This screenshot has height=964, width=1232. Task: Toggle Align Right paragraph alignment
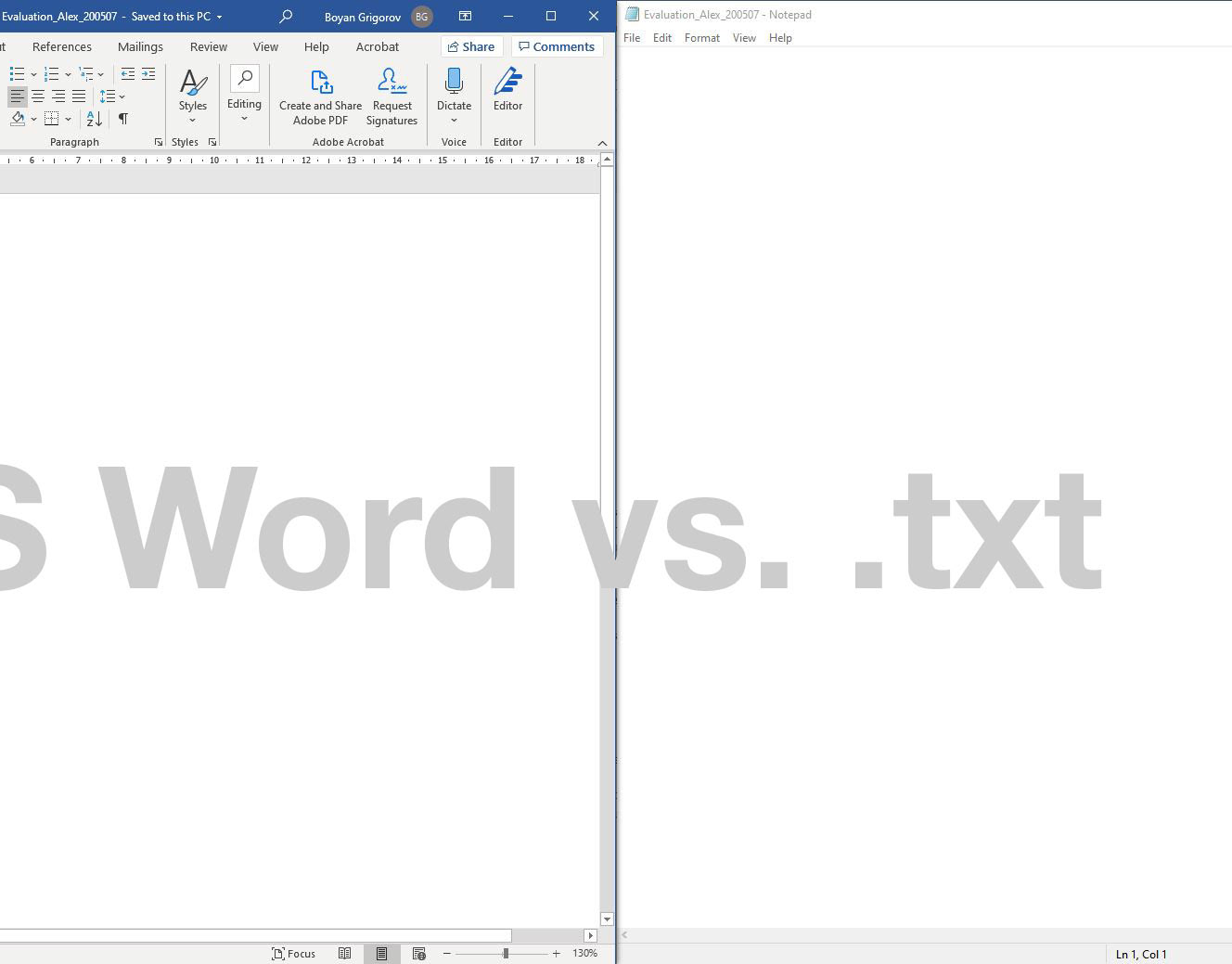point(58,96)
